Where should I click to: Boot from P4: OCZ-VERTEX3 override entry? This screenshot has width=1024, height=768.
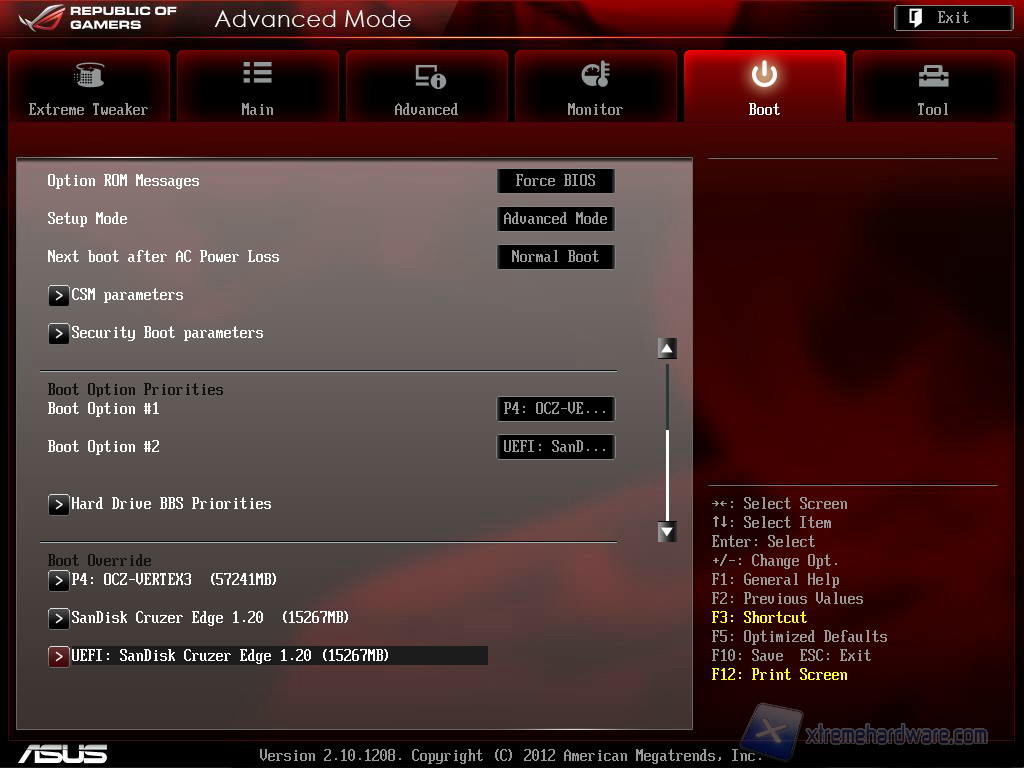(173, 580)
